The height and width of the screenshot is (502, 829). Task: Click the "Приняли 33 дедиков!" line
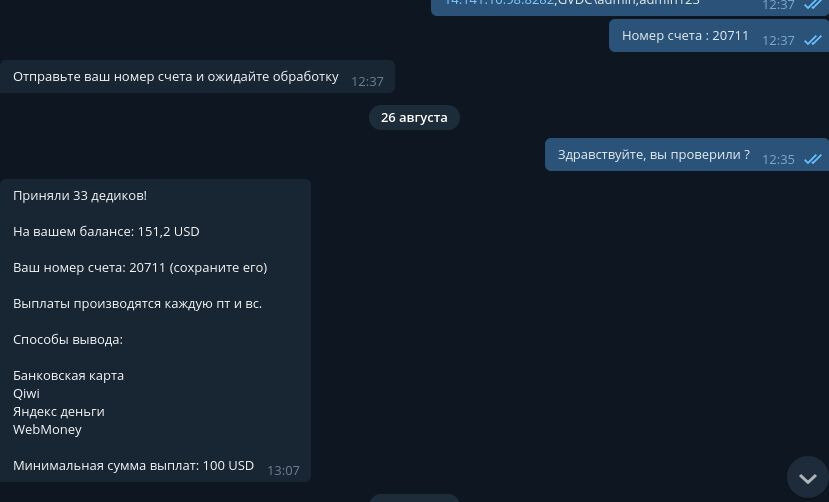[x=80, y=196]
